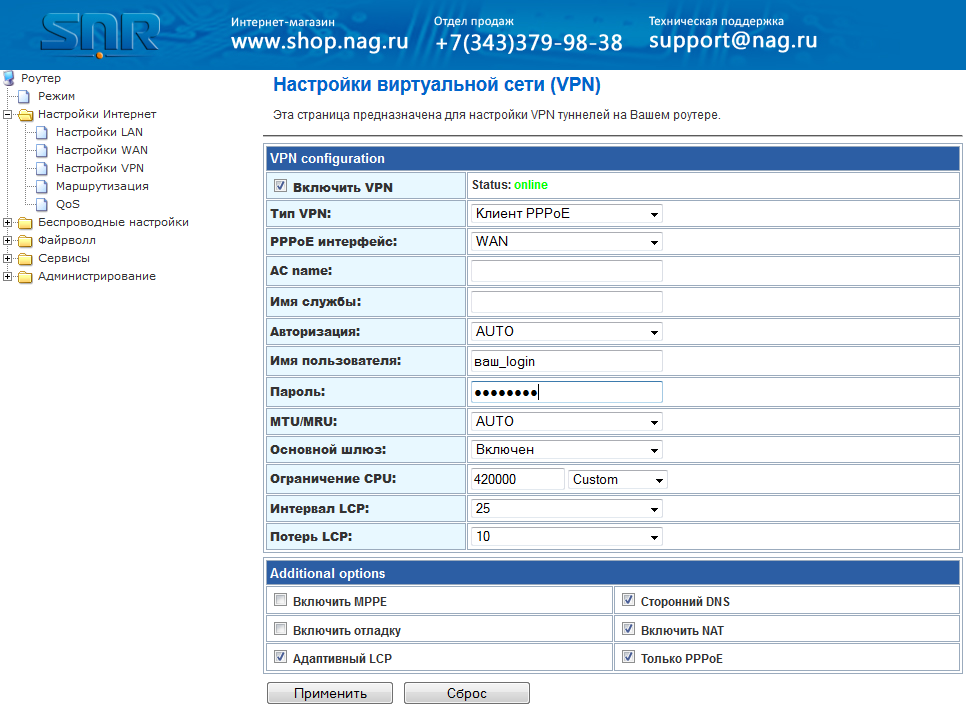Click page icon beside Настройки LAN
966x719 pixels.
(x=42, y=132)
